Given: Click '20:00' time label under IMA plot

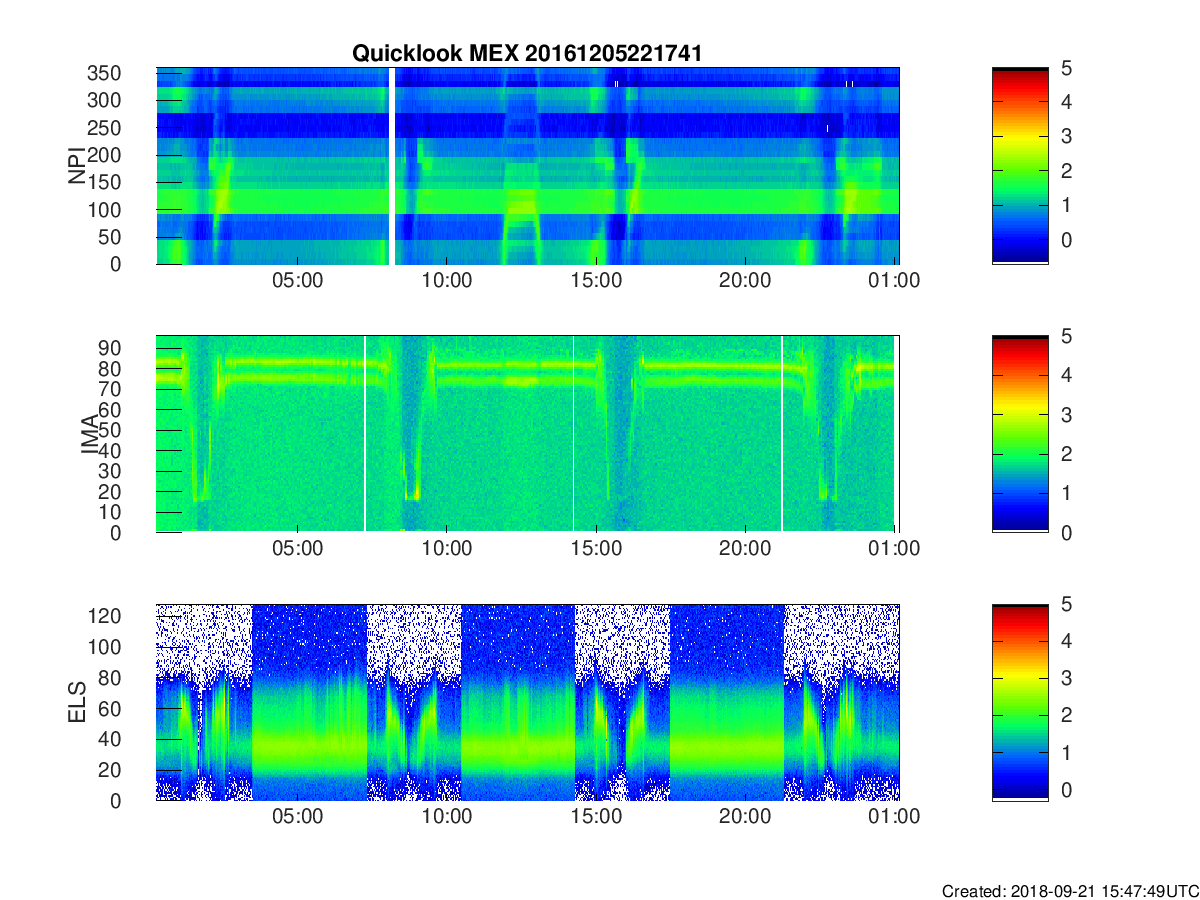Looking at the screenshot, I should pyautogui.click(x=745, y=549).
